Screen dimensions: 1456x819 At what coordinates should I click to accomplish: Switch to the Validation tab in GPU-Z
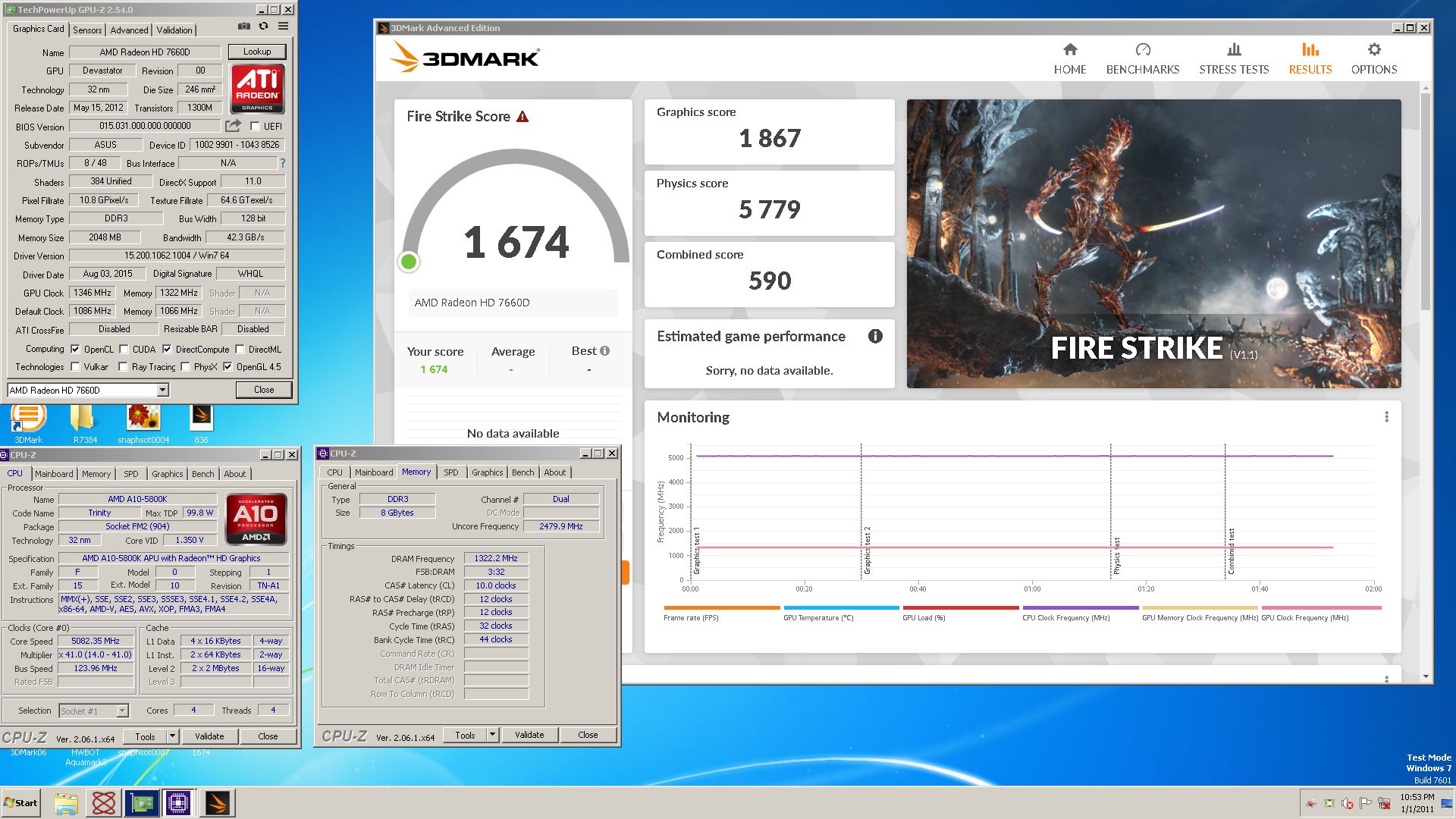[x=174, y=30]
